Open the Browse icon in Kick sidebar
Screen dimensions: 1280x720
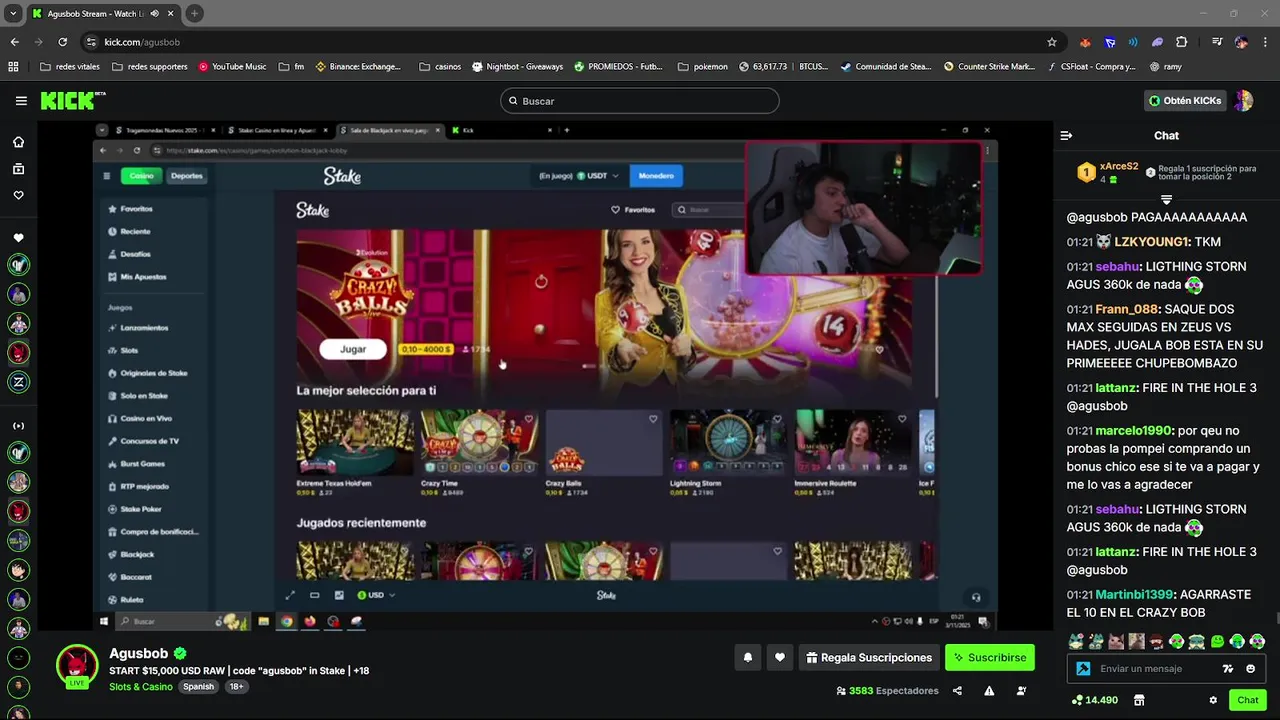pos(18,169)
